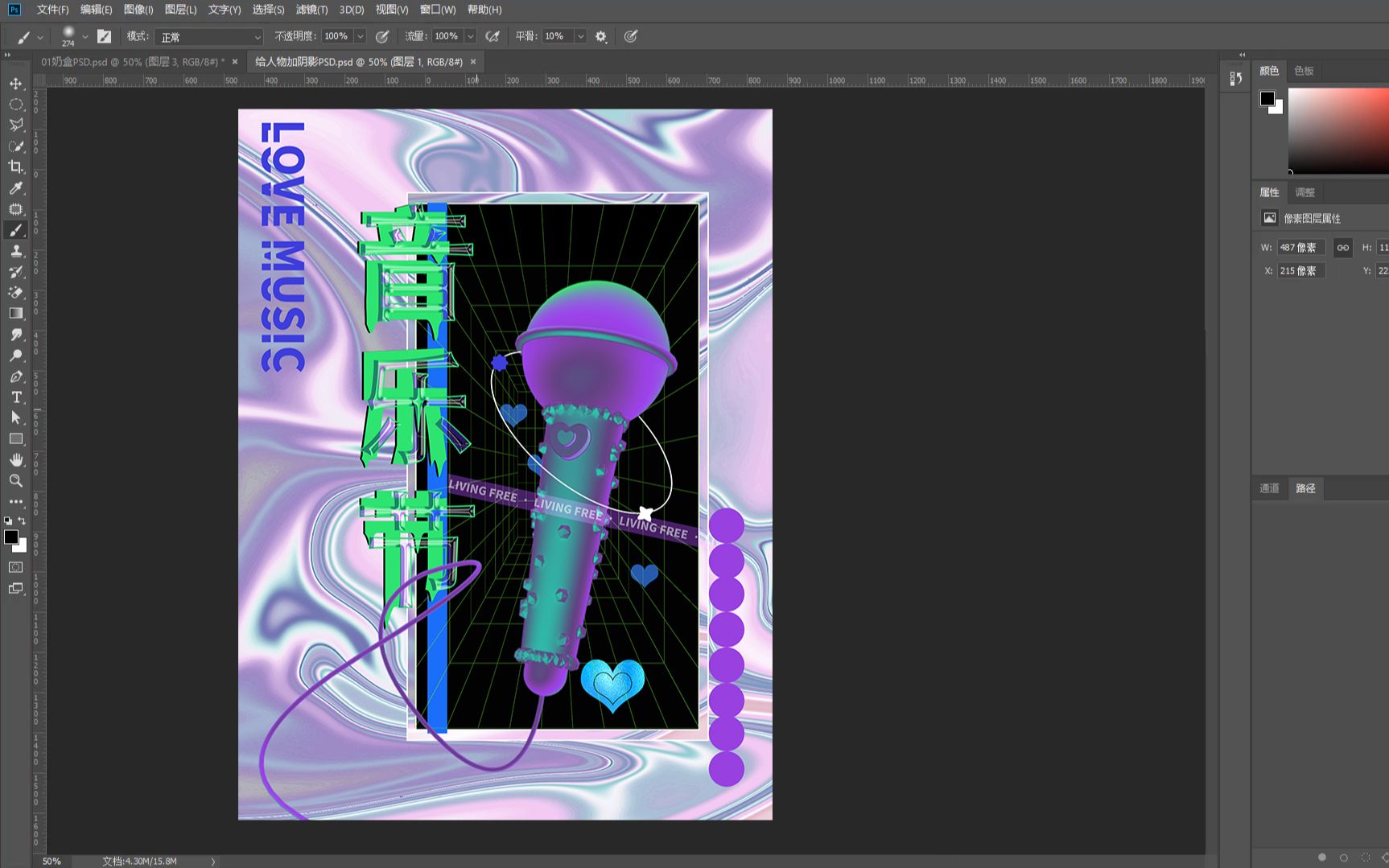This screenshot has height=868, width=1389.
Task: Open the 图层(L) menu
Action: click(x=180, y=10)
